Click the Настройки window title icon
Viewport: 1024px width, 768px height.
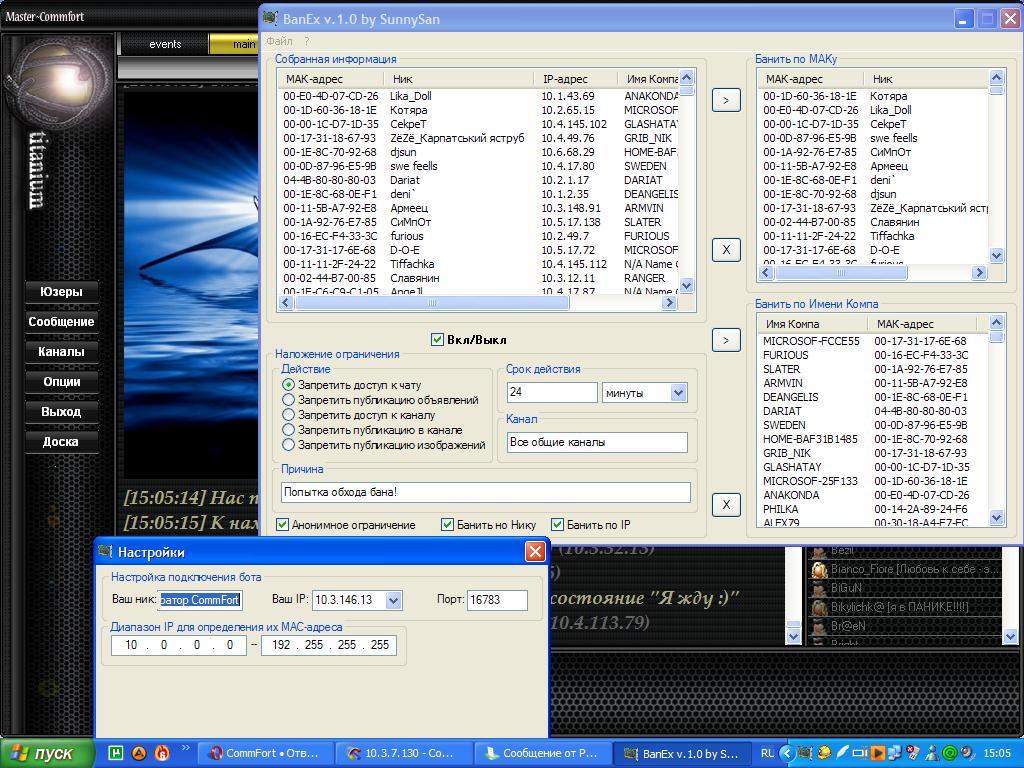pyautogui.click(x=106, y=552)
